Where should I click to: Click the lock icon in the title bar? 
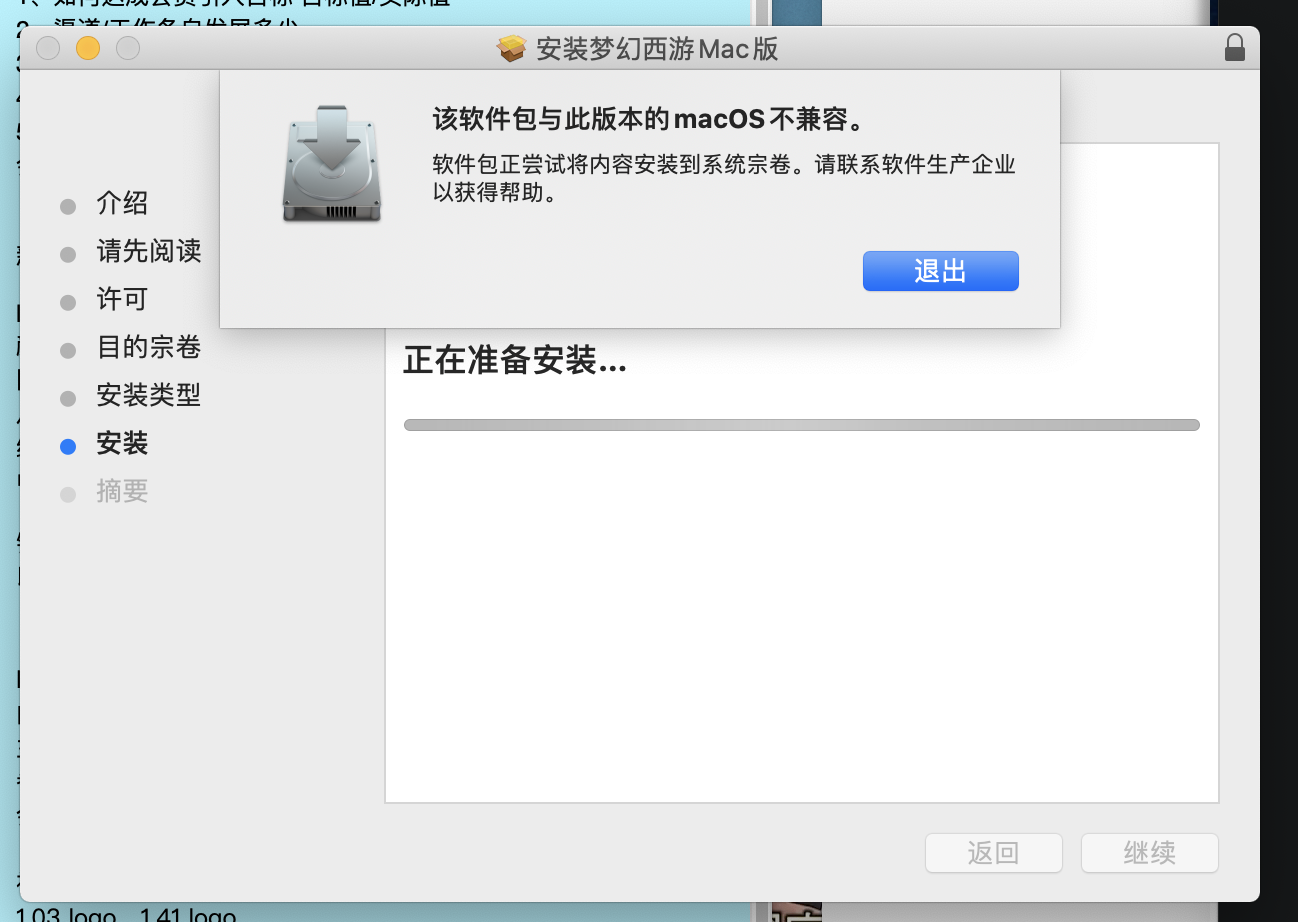pyautogui.click(x=1235, y=48)
